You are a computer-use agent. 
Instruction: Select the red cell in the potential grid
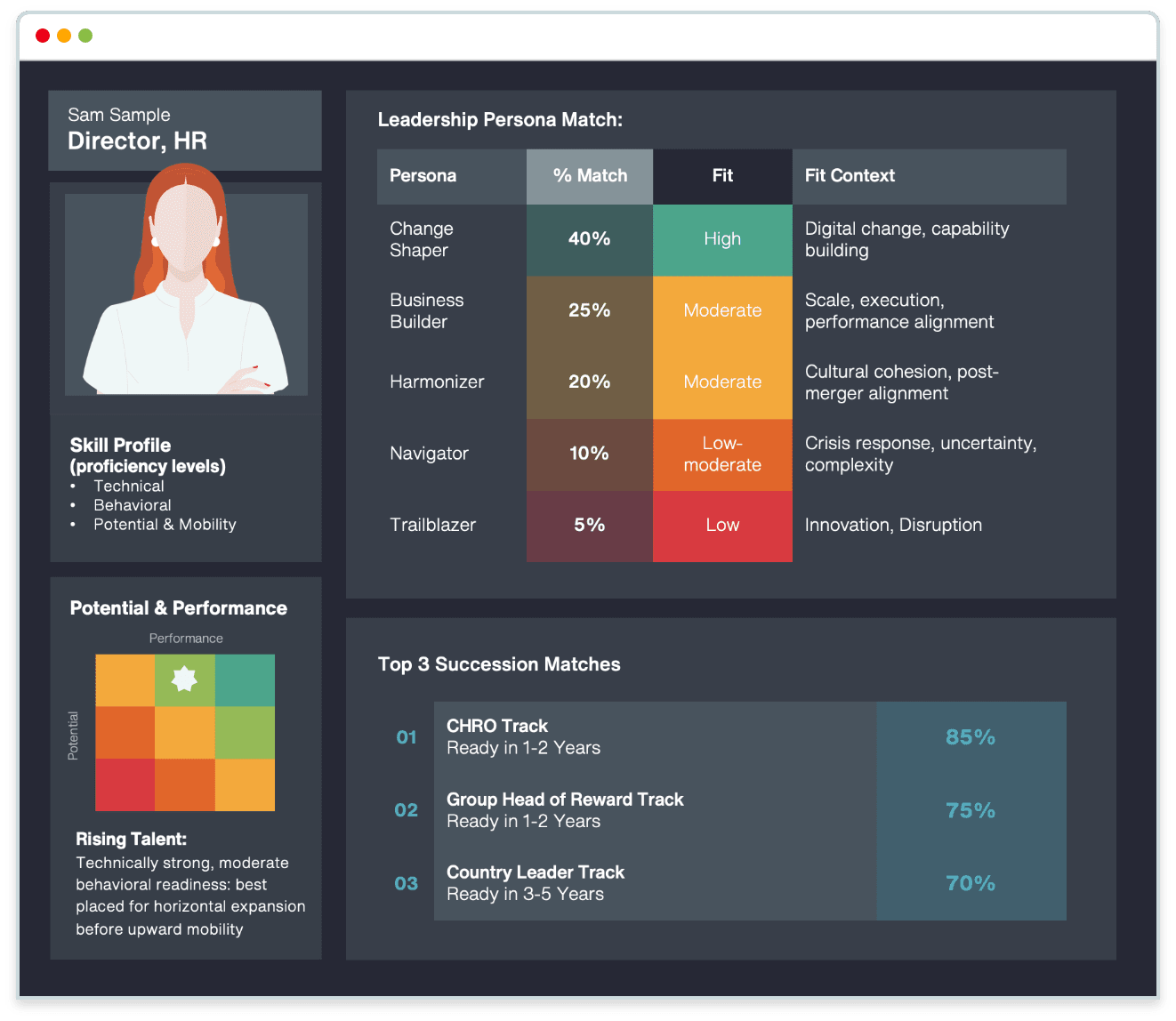pyautogui.click(x=124, y=785)
